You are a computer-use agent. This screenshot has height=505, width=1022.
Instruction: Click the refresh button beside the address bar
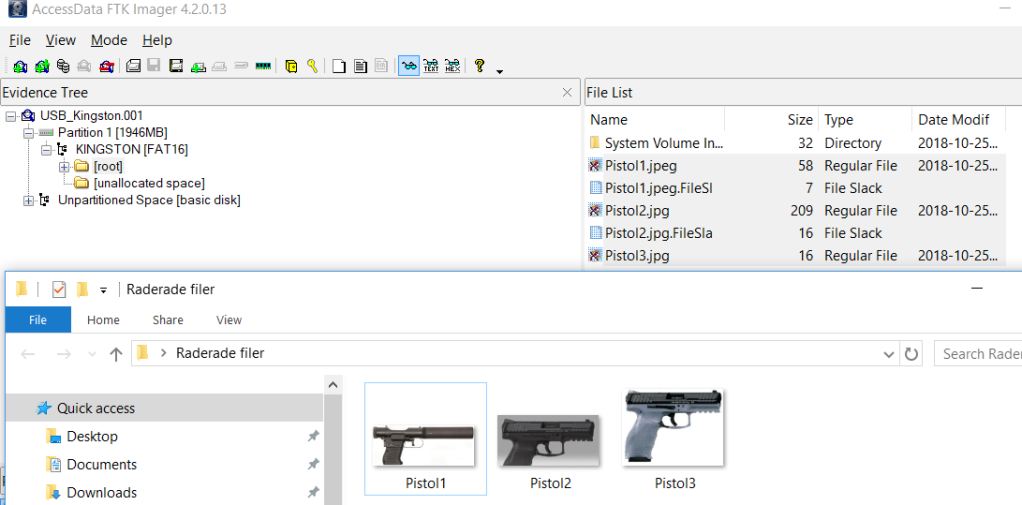(911, 353)
